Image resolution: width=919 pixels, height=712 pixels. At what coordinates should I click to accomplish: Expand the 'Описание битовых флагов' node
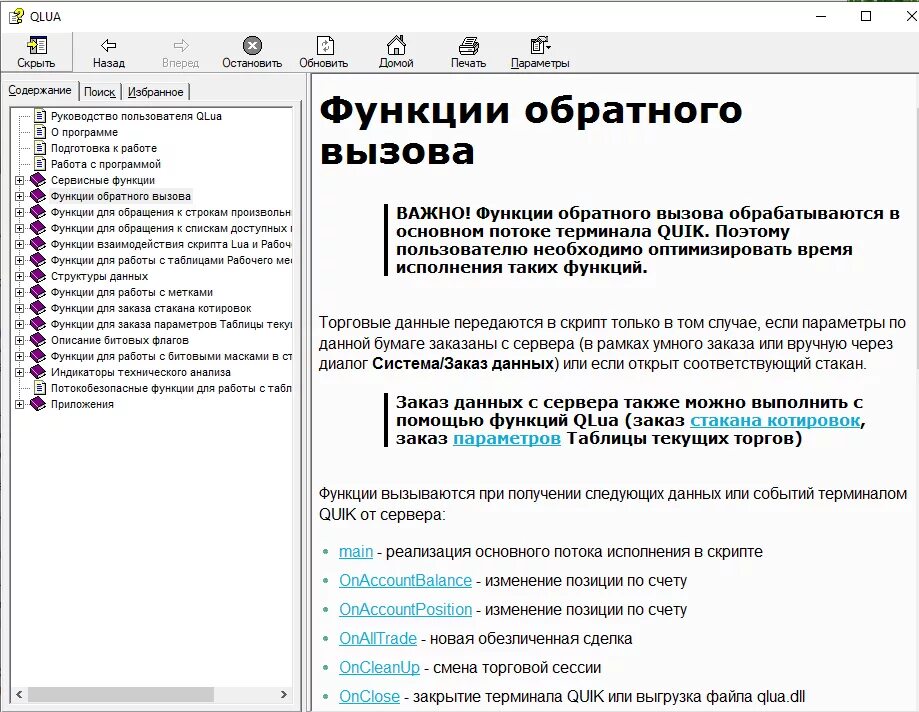coord(19,340)
